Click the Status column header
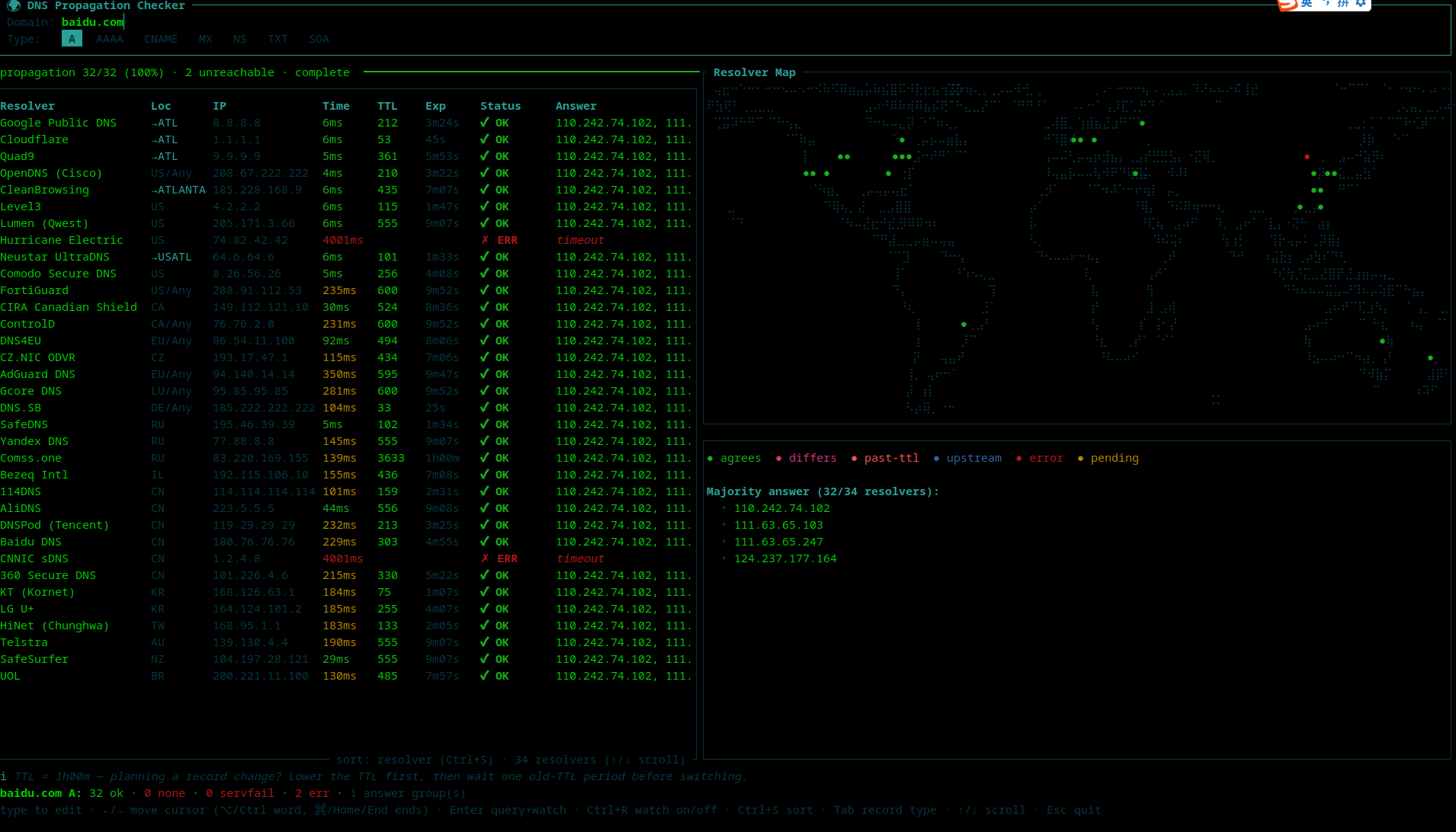 click(501, 106)
